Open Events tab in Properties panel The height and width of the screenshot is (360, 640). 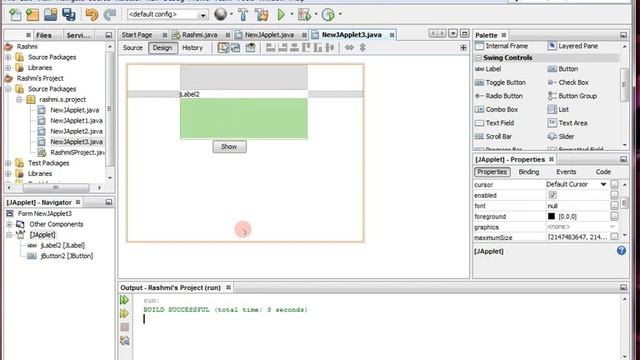click(566, 172)
